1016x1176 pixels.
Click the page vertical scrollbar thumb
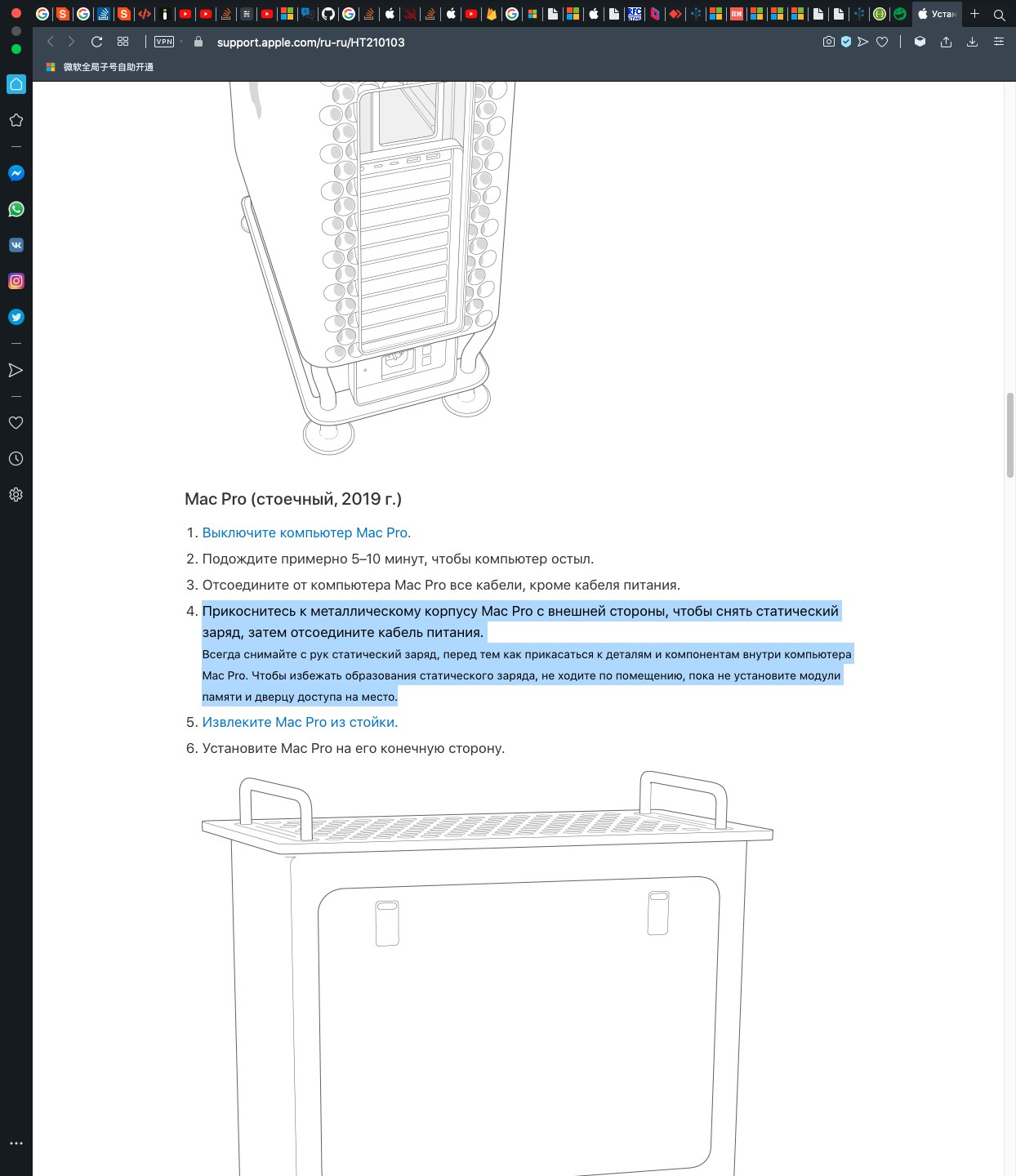pos(1010,434)
